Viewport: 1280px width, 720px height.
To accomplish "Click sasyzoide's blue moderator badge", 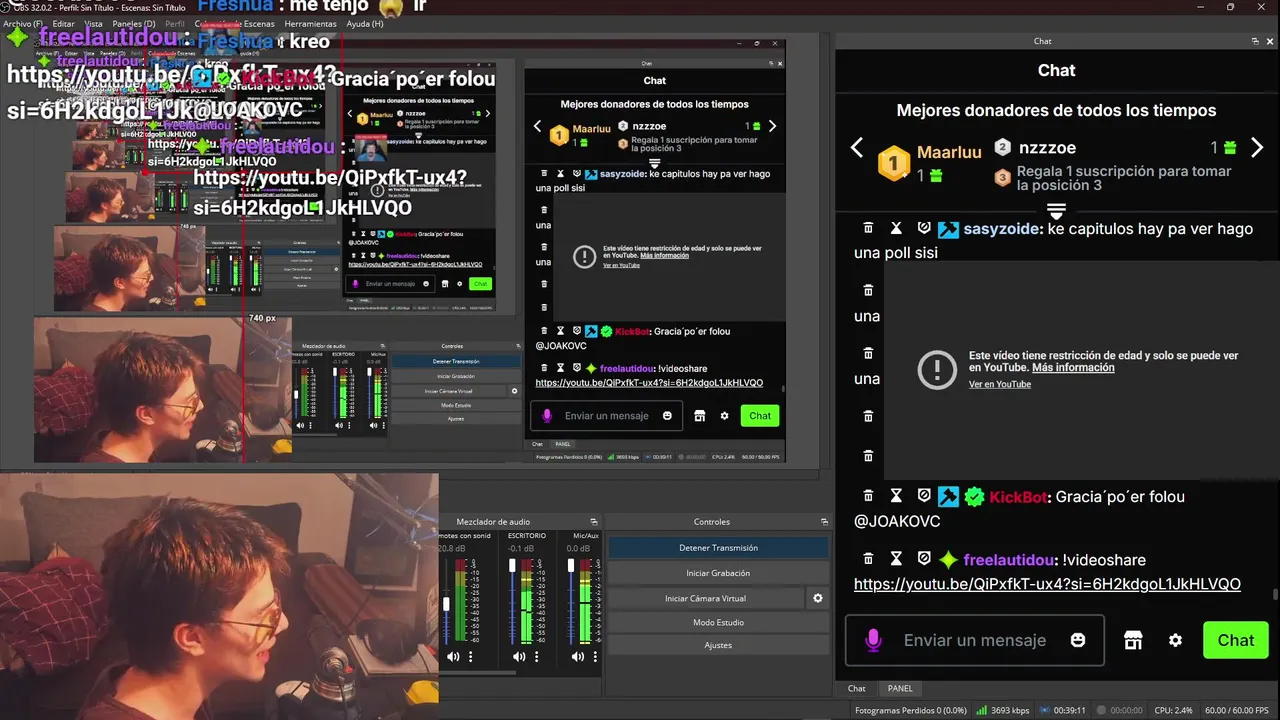I will click(948, 229).
